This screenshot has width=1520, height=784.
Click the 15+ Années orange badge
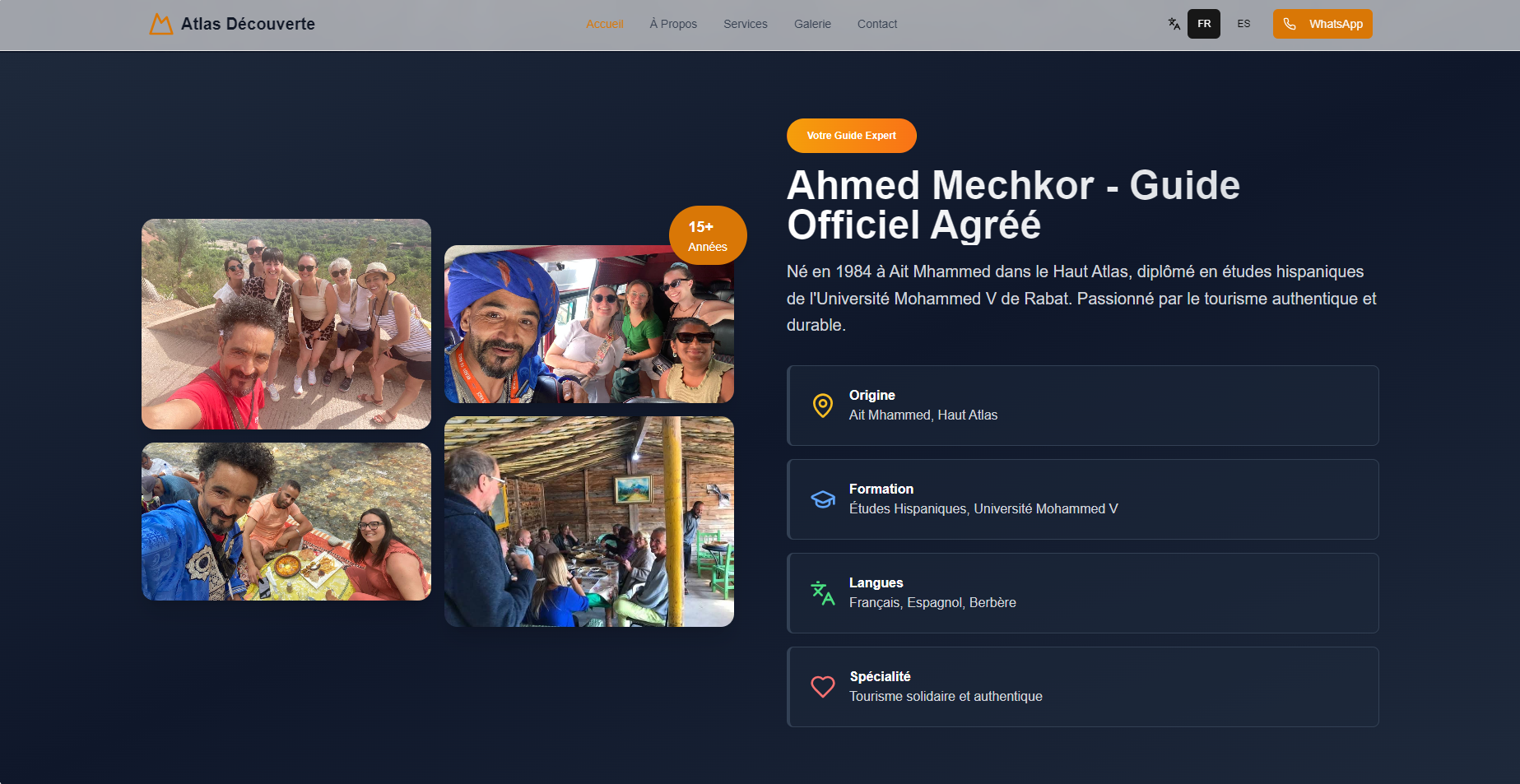707,236
